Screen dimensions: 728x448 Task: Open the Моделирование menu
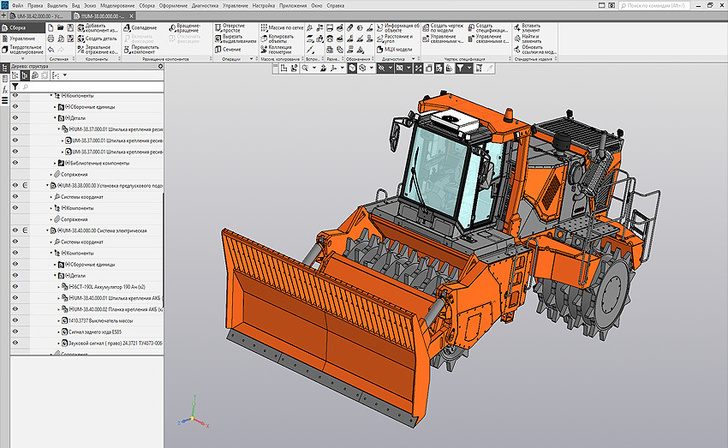(x=117, y=6)
